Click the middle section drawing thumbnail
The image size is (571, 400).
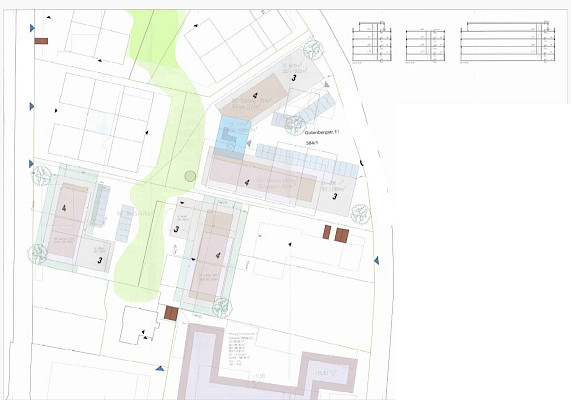(x=425, y=45)
